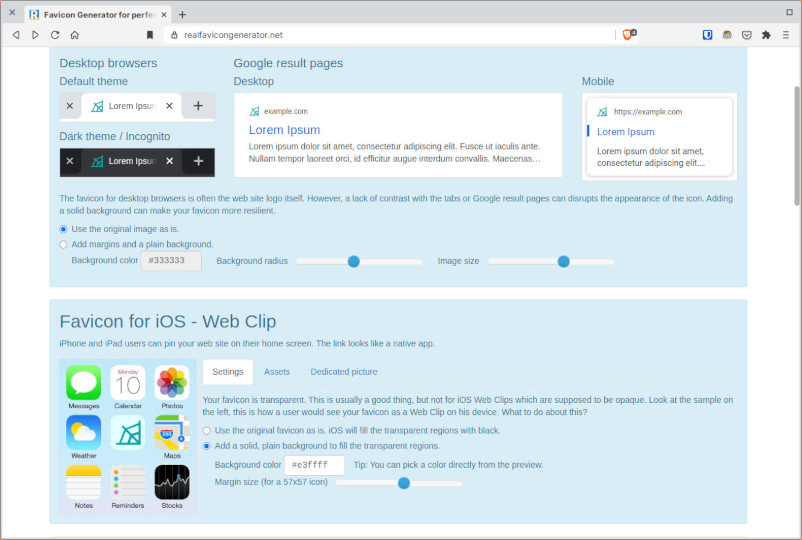The width and height of the screenshot is (802, 540).
Task: Click the Image size slider handle
Action: click(x=564, y=261)
